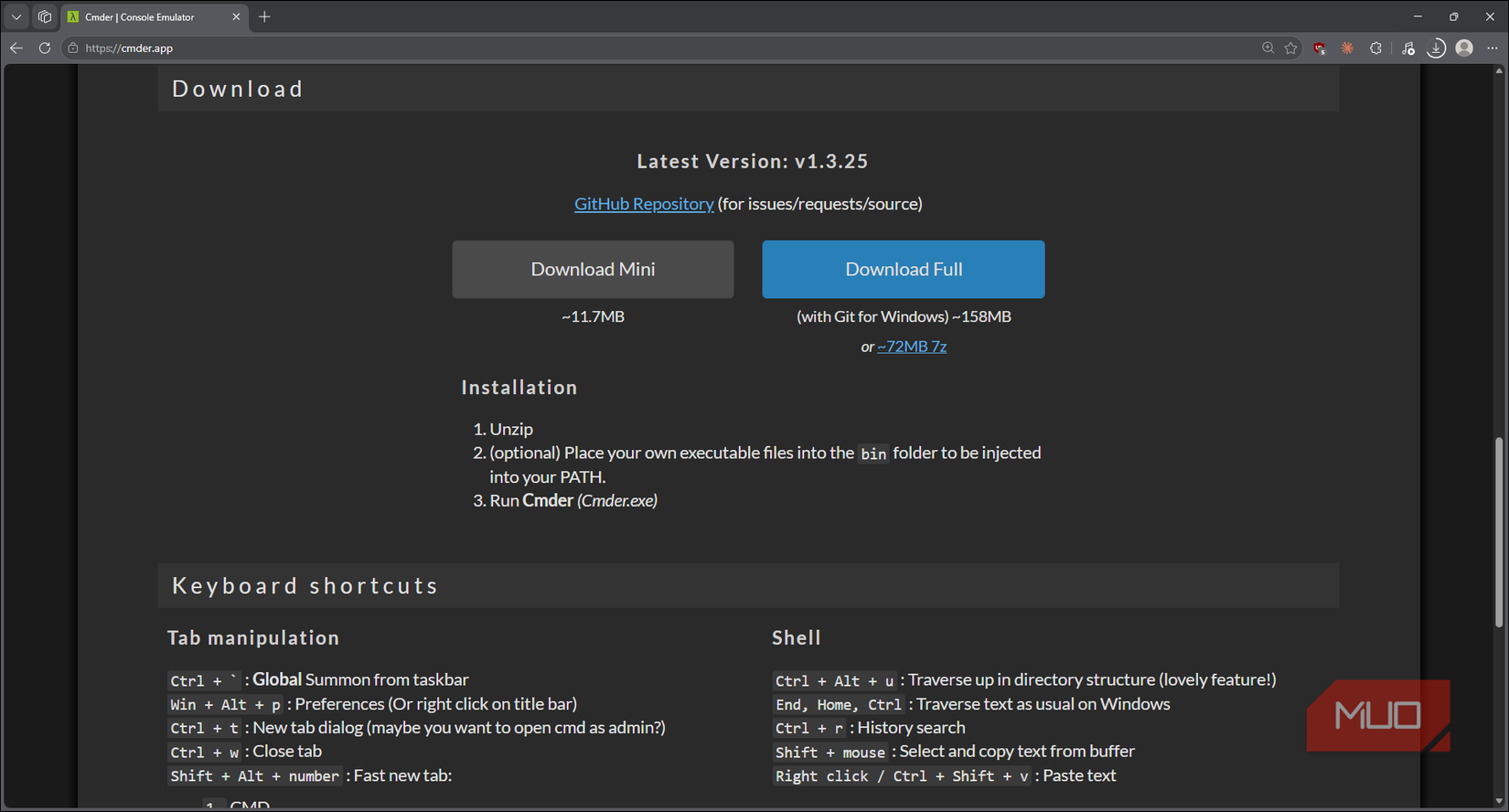
Task: Go back using the browser back arrow
Action: coord(16,48)
